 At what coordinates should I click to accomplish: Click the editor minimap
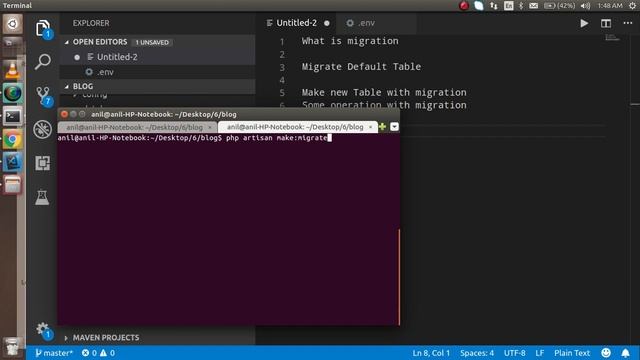pyautogui.click(x=612, y=38)
